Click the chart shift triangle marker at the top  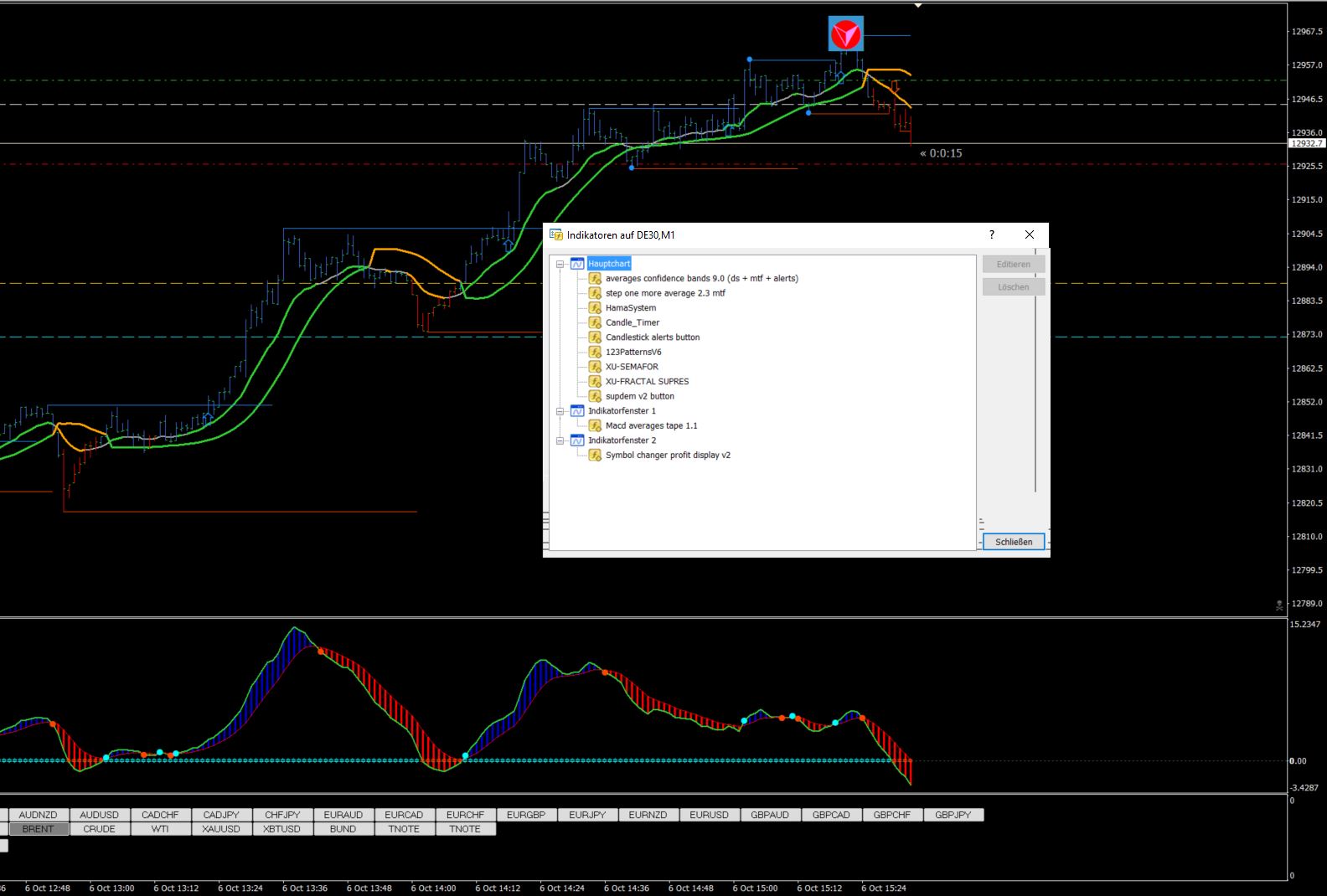(918, 5)
